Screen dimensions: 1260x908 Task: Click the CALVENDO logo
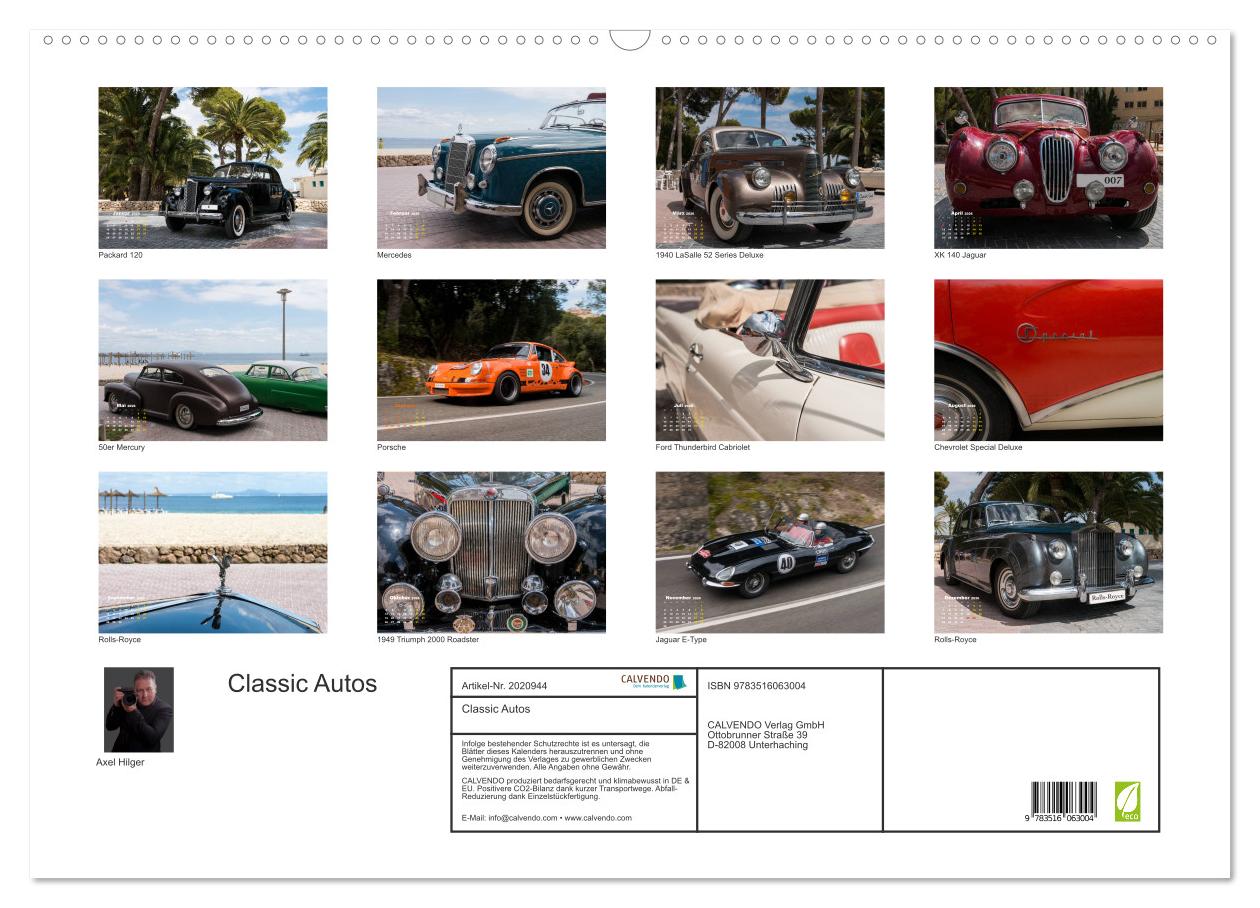[x=653, y=682]
